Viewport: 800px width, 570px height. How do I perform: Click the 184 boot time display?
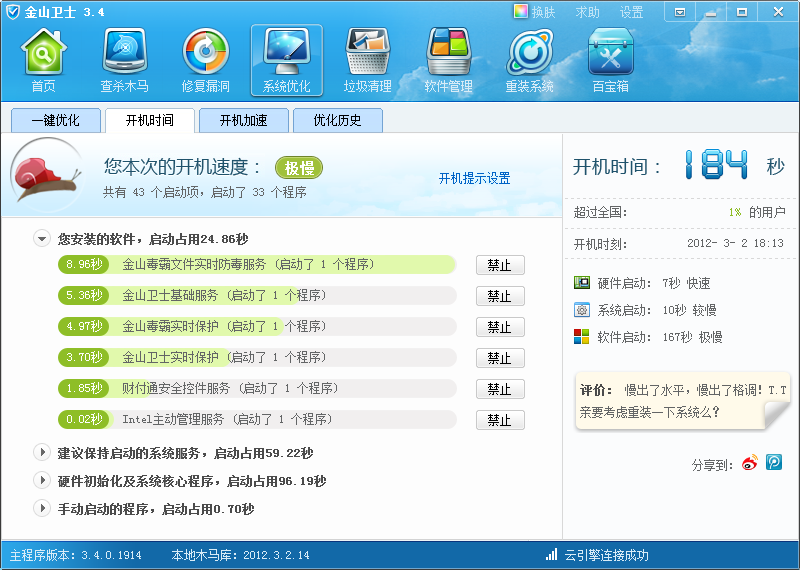pyautogui.click(x=716, y=165)
